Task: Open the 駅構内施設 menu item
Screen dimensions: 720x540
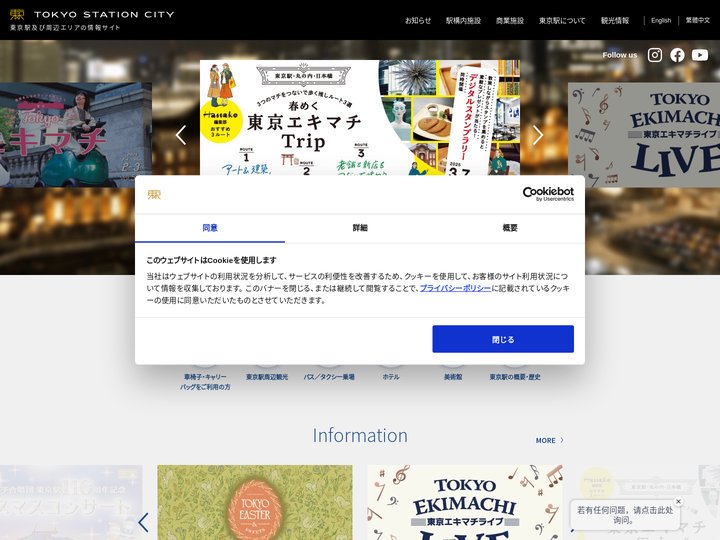Action: click(x=463, y=21)
